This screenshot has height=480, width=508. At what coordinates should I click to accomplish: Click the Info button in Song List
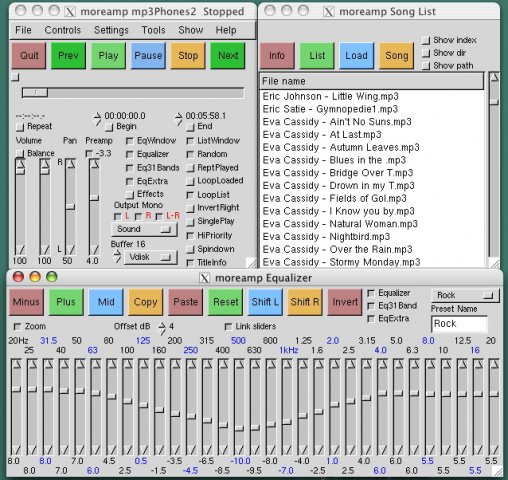coord(277,56)
